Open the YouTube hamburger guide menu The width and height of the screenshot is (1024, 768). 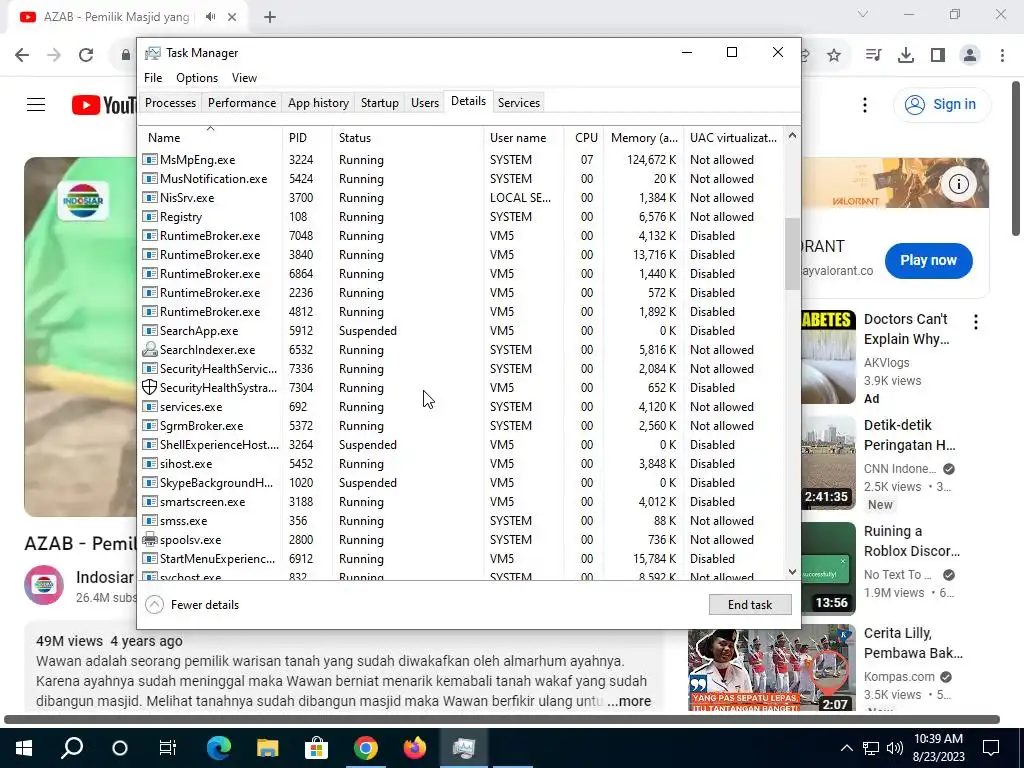(x=36, y=104)
